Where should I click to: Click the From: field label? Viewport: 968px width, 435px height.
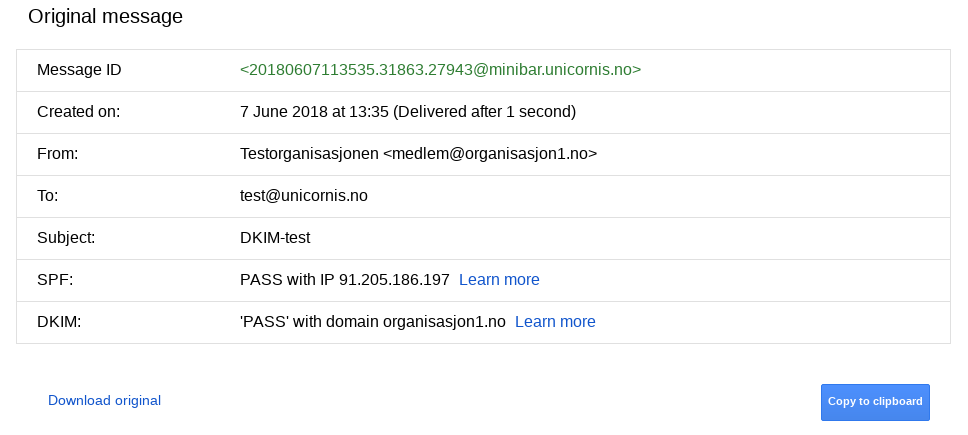(57, 154)
